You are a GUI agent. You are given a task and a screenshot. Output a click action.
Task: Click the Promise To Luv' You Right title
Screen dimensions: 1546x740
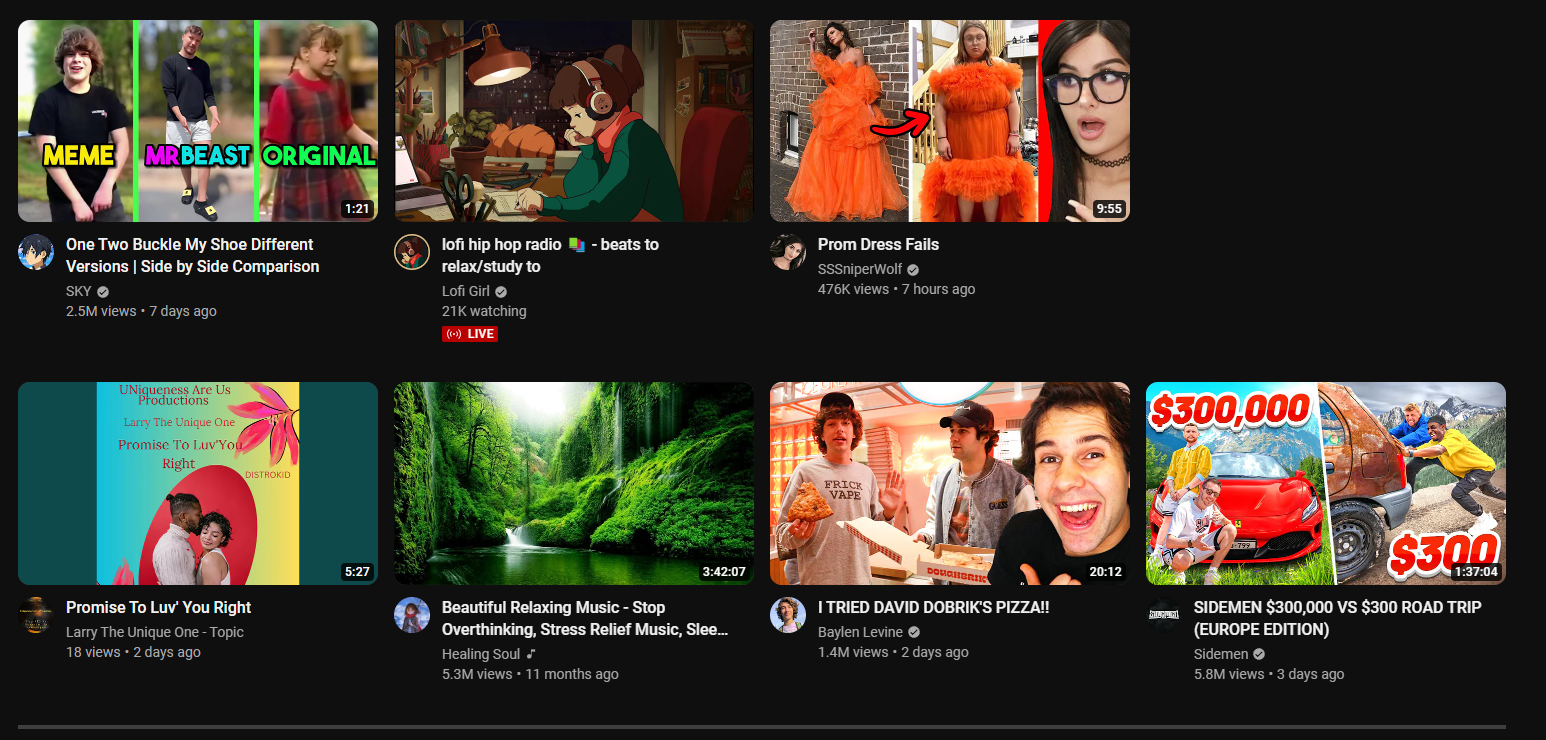pyautogui.click(x=158, y=607)
